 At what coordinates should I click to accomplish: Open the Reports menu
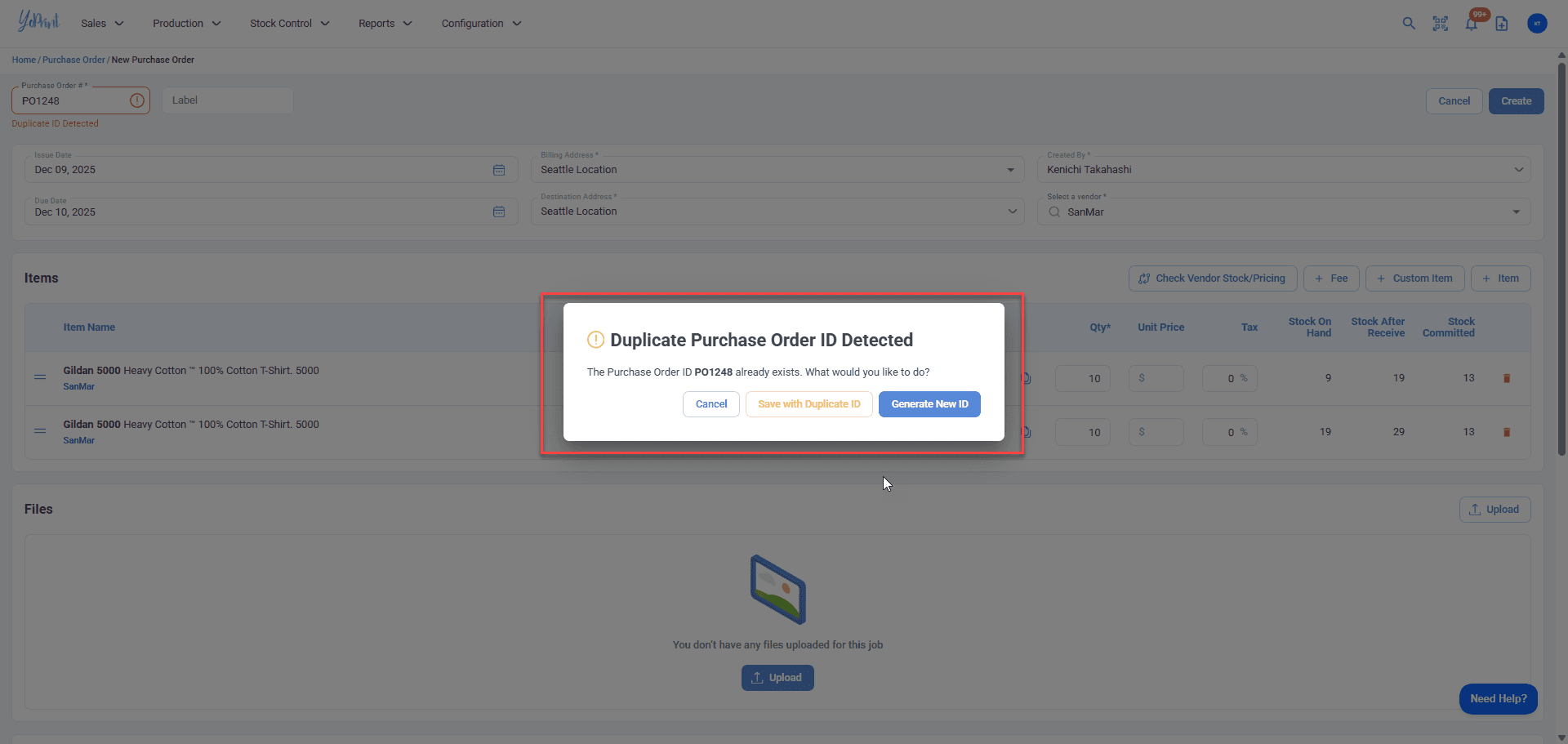point(385,24)
